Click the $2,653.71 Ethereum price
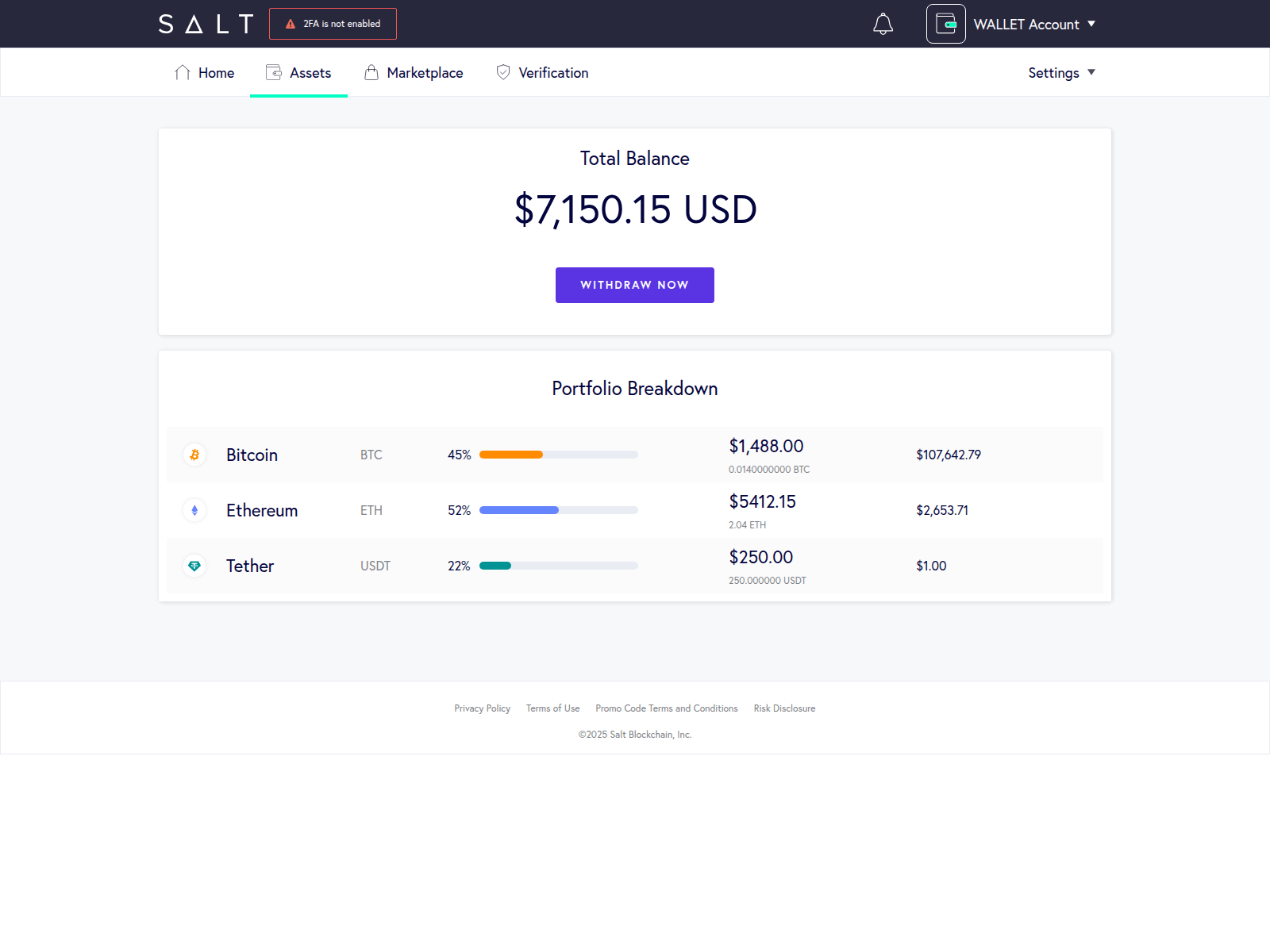This screenshot has width=1270, height=952. 942,510
